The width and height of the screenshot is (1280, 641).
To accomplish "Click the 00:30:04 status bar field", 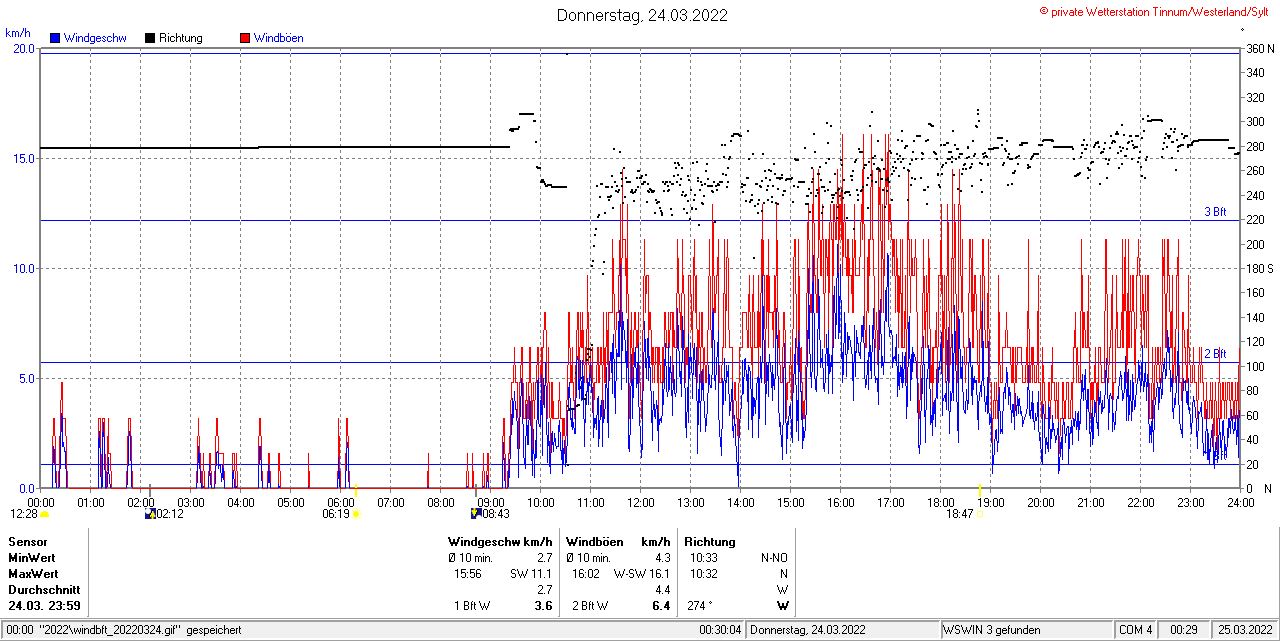I will coord(721,630).
